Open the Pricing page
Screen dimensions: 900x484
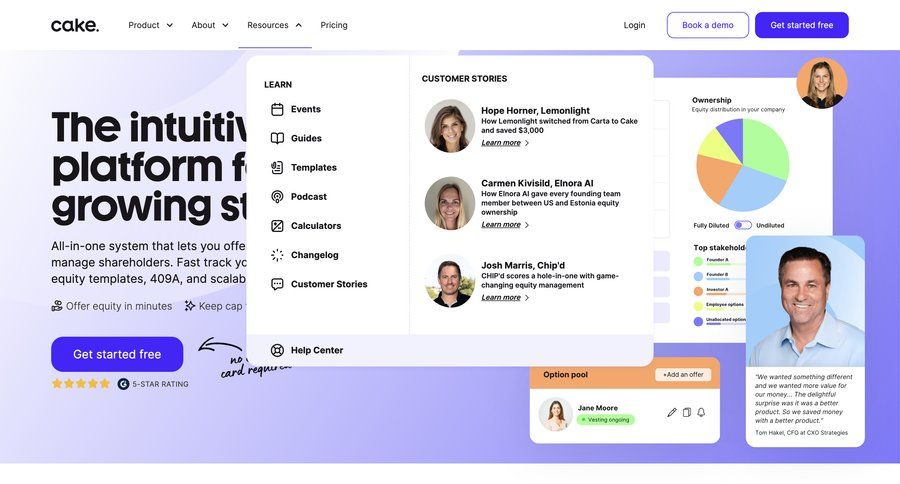coord(334,25)
